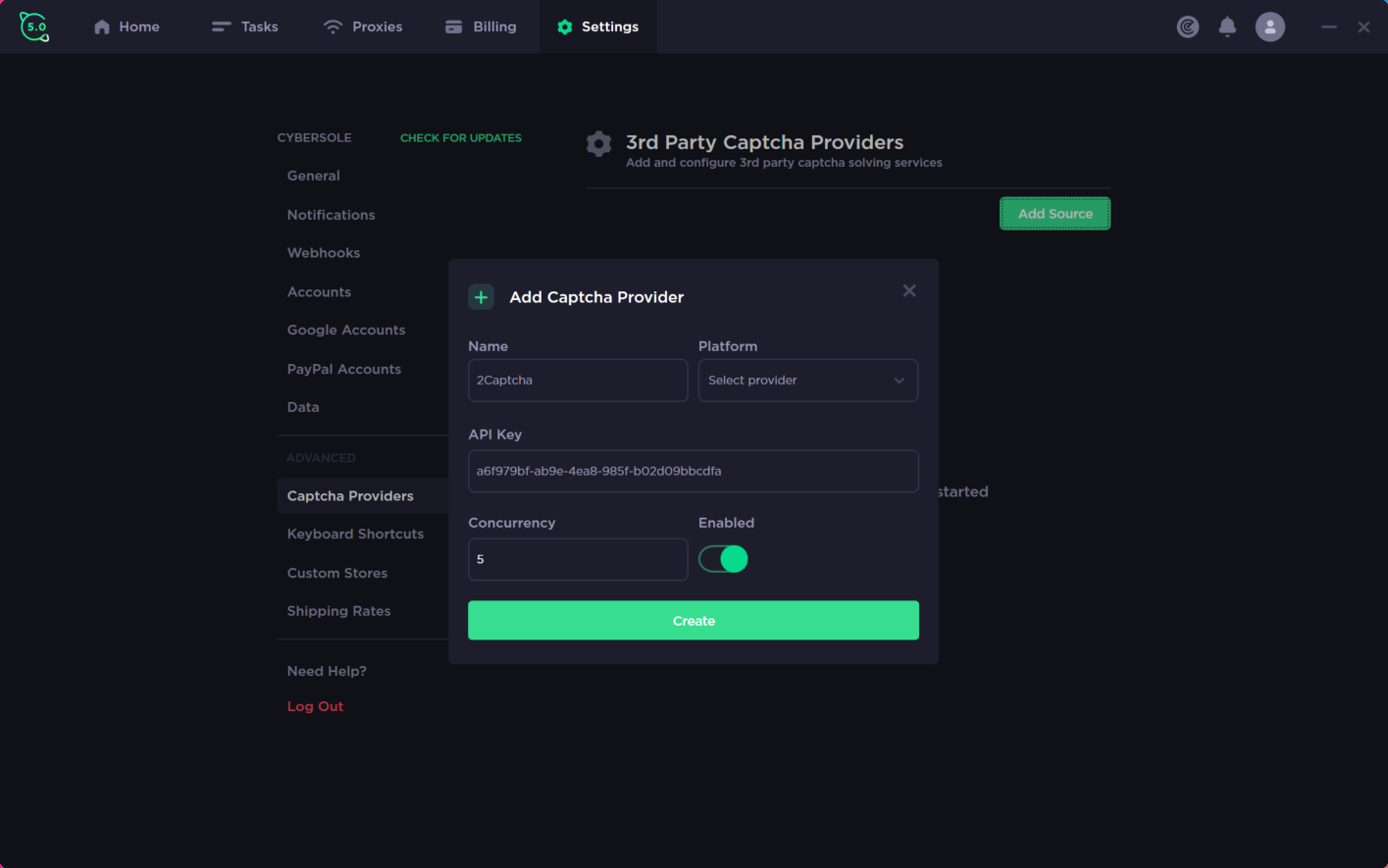Viewport: 1388px width, 868px height.
Task: Expand the Select provider dropdown
Action: pyautogui.click(x=807, y=381)
